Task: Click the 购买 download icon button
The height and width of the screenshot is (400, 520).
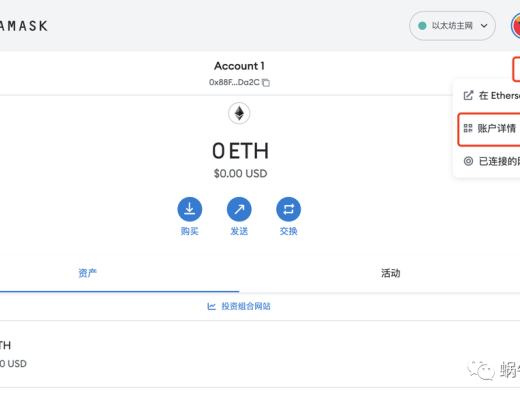Action: [x=190, y=209]
